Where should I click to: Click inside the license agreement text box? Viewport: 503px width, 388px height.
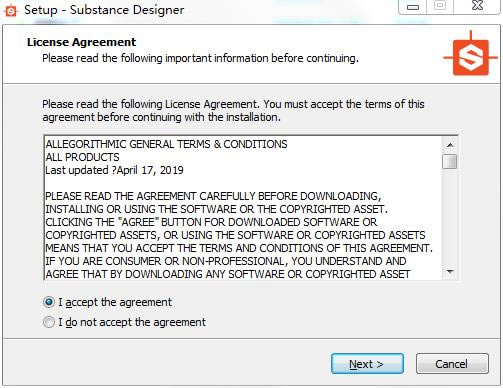[x=243, y=208]
